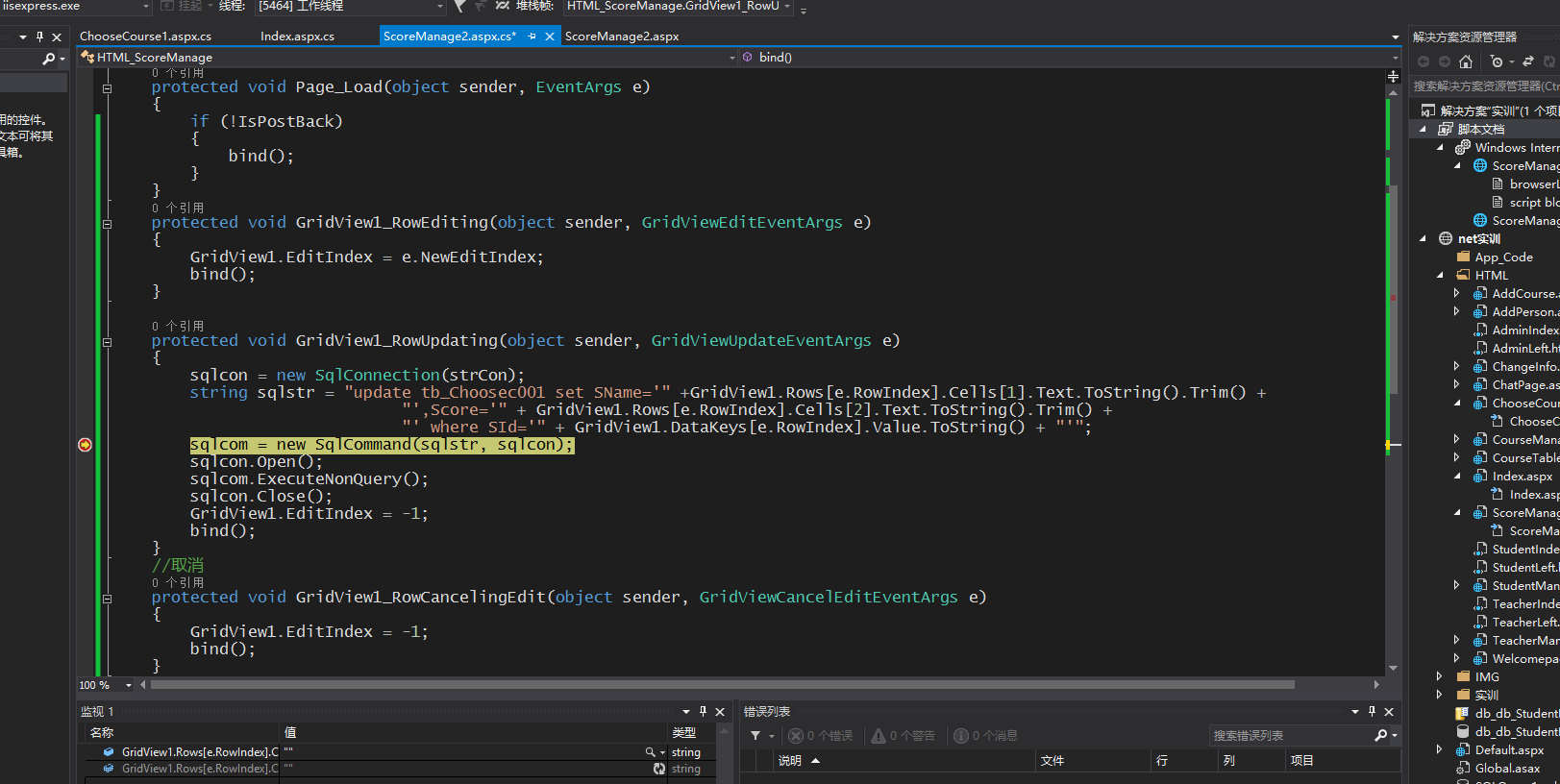Open the document tab list dropdown arrow
The height and width of the screenshot is (784, 1560).
point(1395,37)
